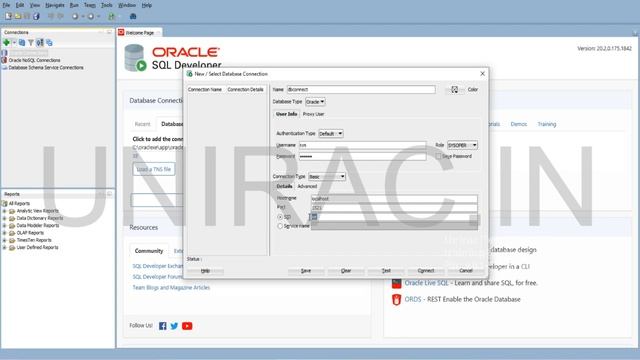Viewport: 640px width, 360px height.
Task: Check the Save Password checkbox
Action: click(438, 156)
